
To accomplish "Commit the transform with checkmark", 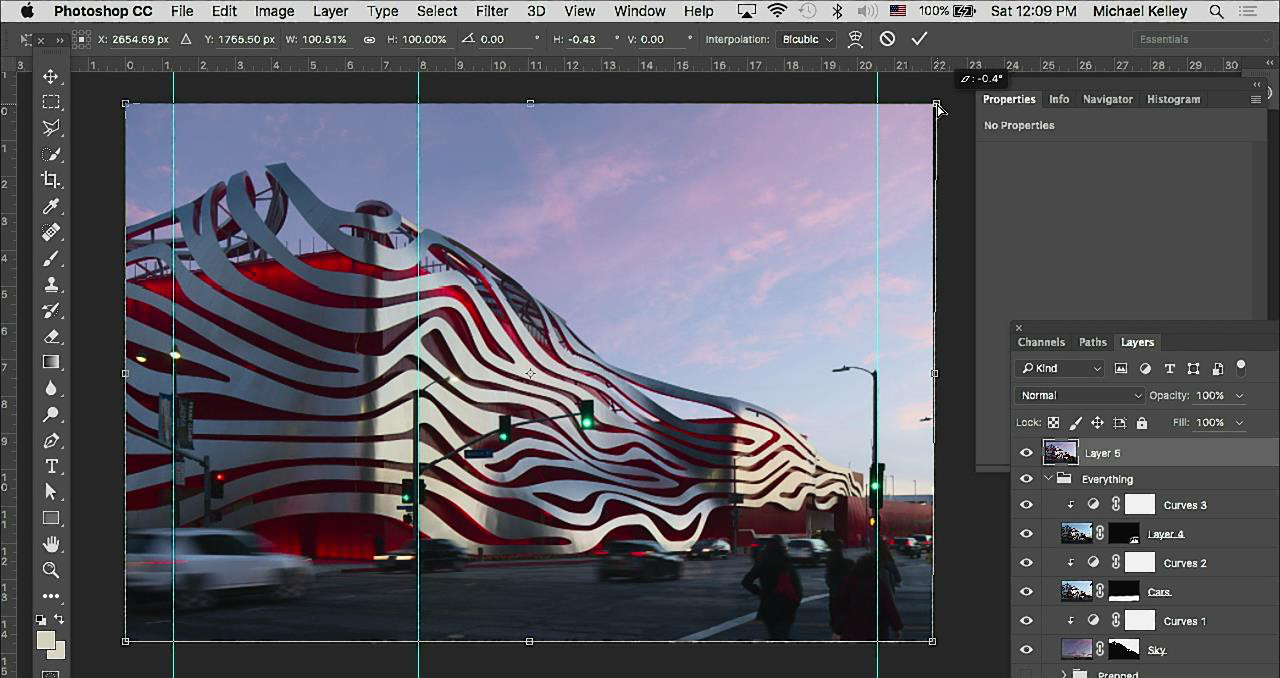I will tap(919, 39).
